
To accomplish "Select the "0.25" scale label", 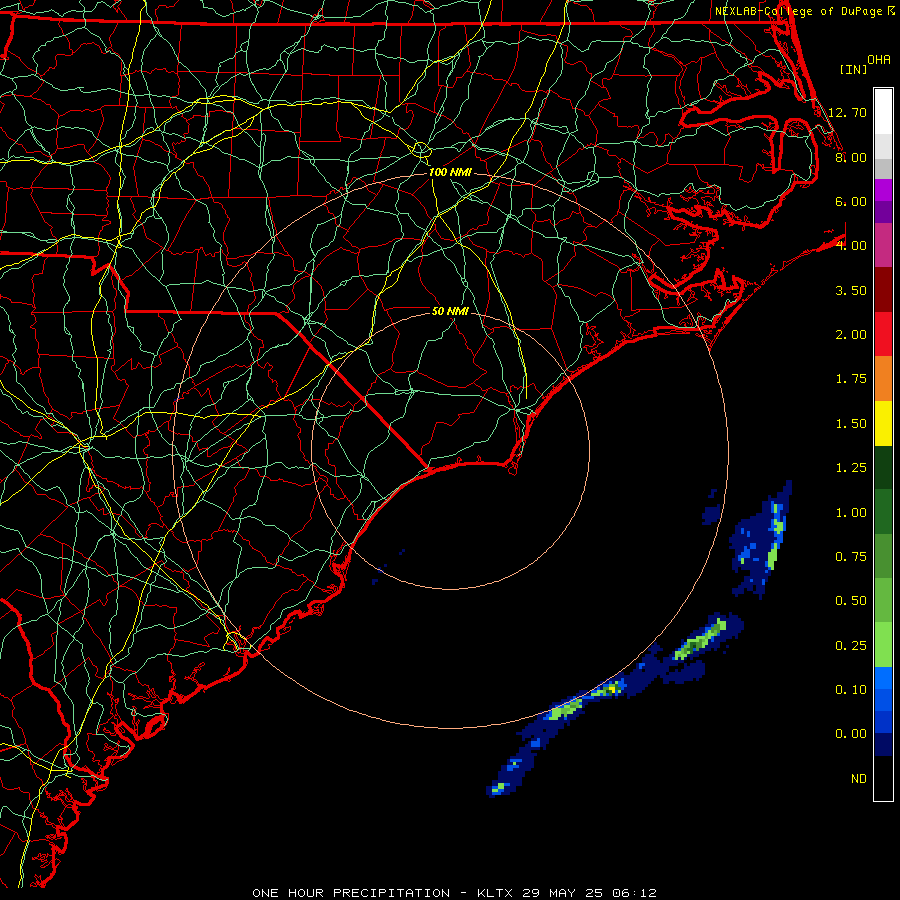I will [851, 646].
